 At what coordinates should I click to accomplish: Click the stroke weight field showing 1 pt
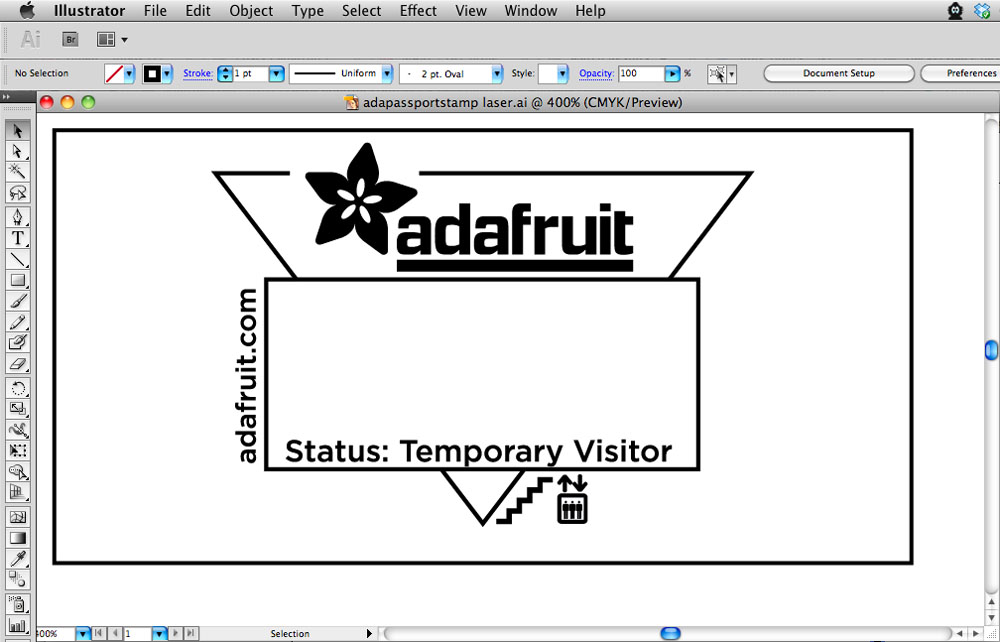point(250,74)
